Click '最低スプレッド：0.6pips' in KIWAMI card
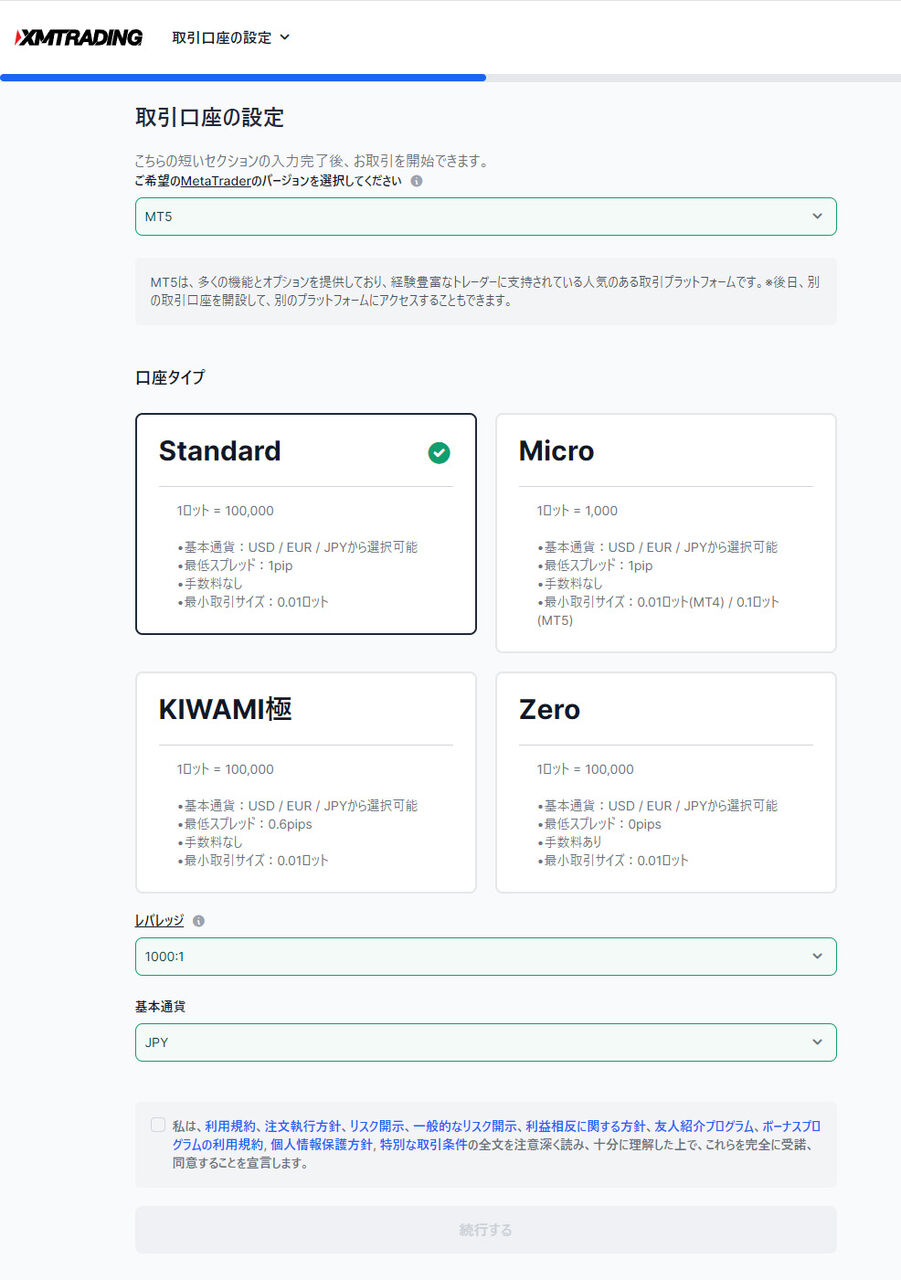 pyautogui.click(x=245, y=824)
